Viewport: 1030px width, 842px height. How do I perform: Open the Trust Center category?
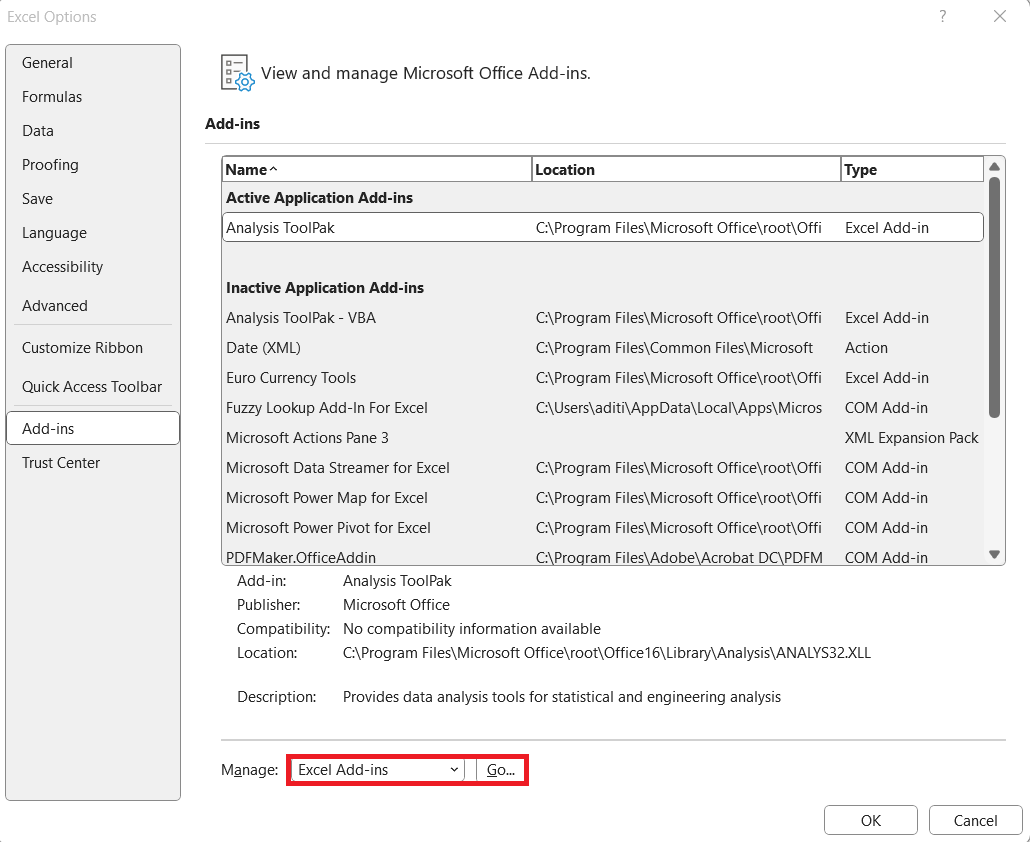coord(93,462)
